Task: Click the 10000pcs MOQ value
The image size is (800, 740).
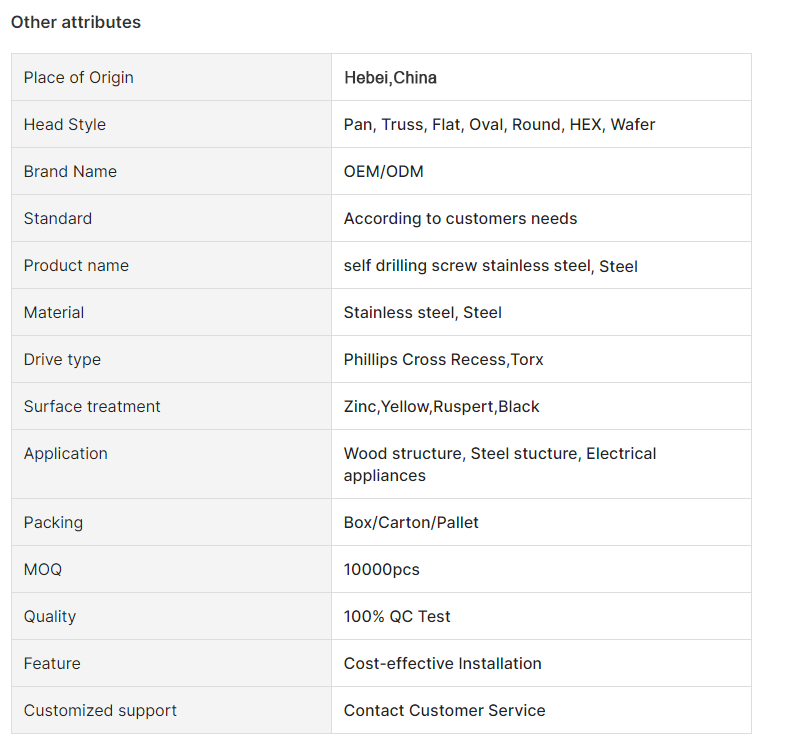Action: tap(382, 570)
